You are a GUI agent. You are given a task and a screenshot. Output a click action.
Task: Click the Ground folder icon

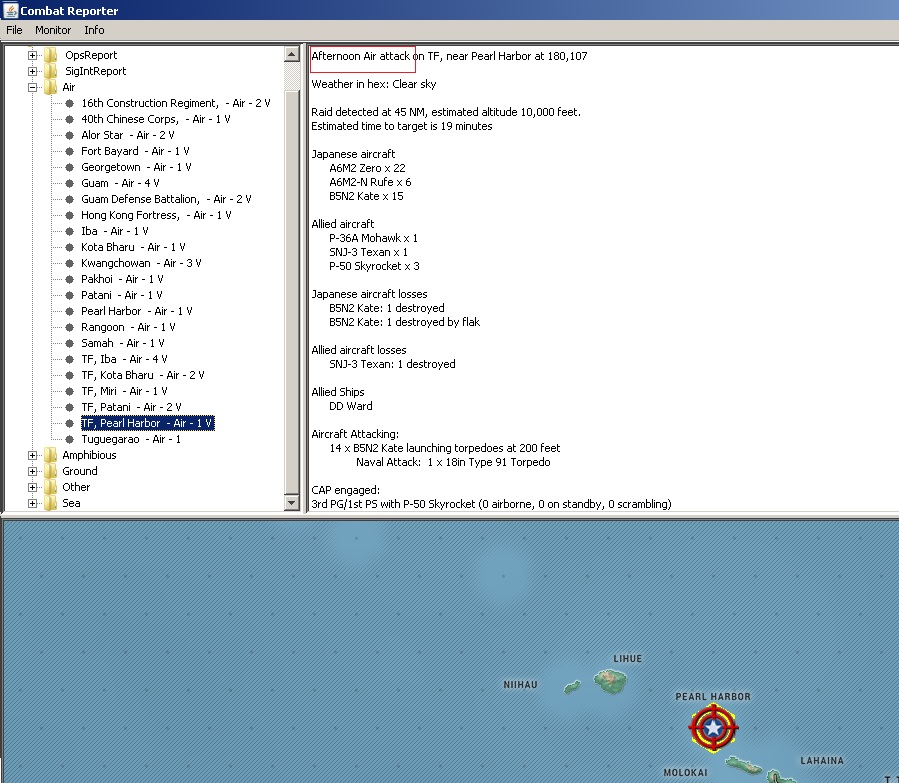pos(50,471)
